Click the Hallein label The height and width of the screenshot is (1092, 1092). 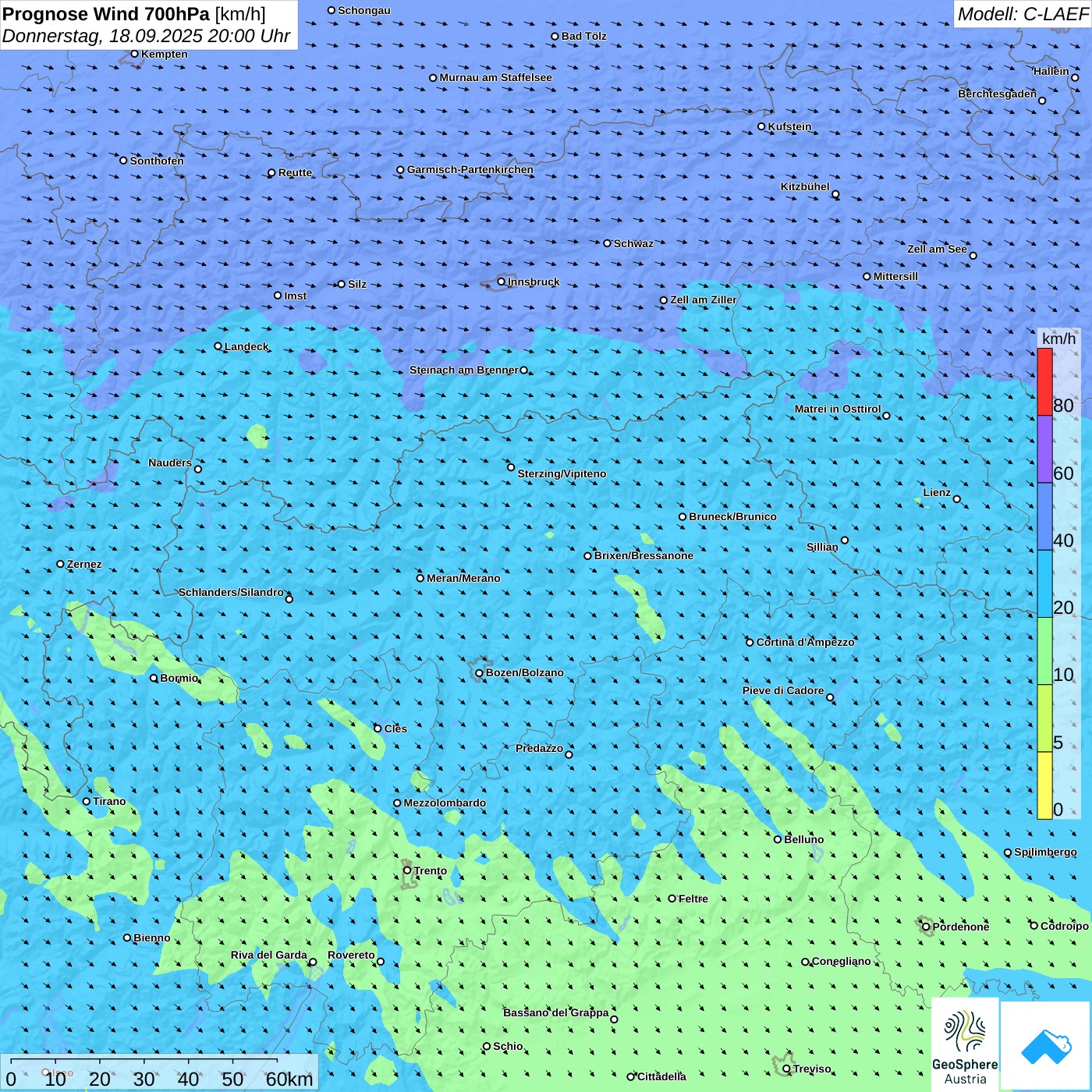[x=1051, y=71]
